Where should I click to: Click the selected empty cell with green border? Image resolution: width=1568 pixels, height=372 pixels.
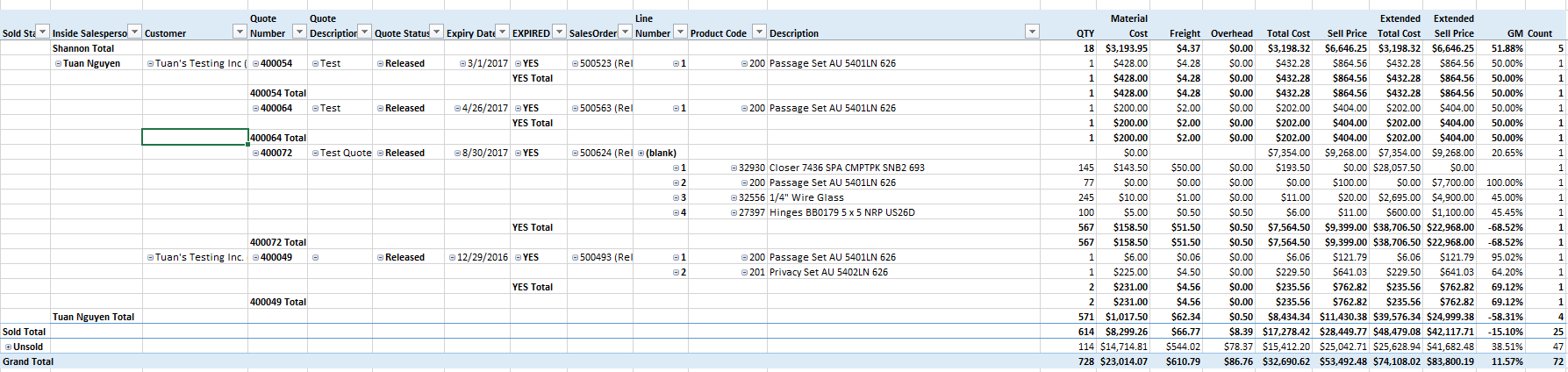coord(196,137)
